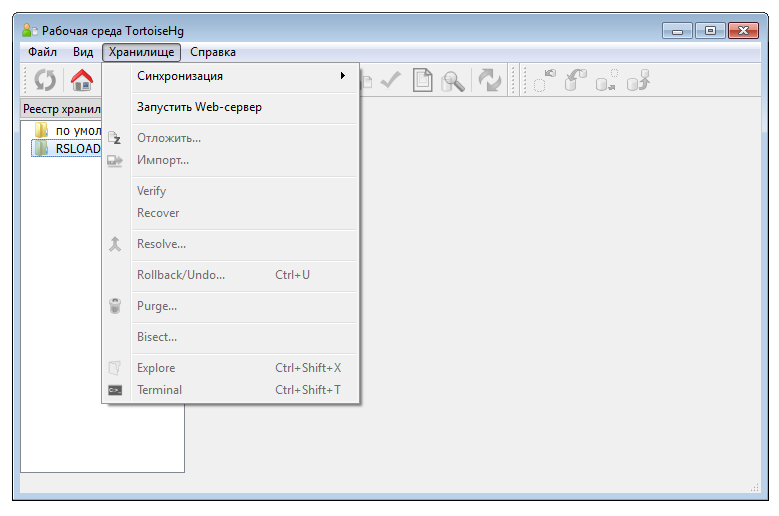This screenshot has height=516, width=779.
Task: Click the import icon beside Импорт
Action: [115, 160]
